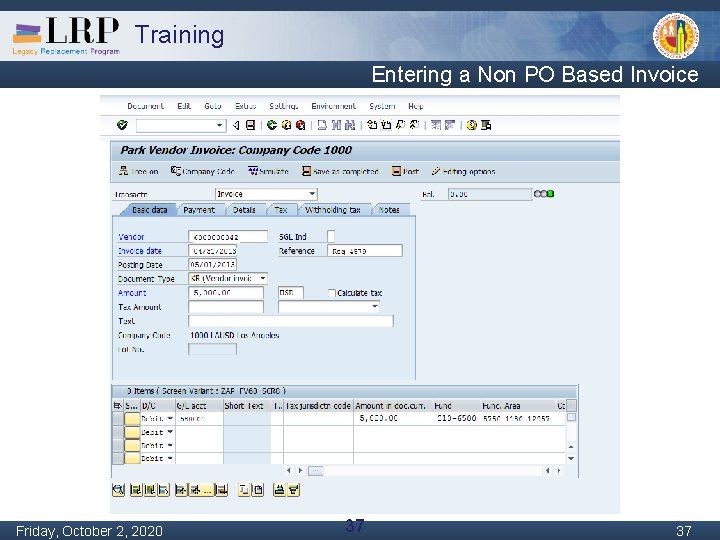Click the first yellow icon after the magnifier
720x540 pixels.
pyautogui.click(x=135, y=490)
